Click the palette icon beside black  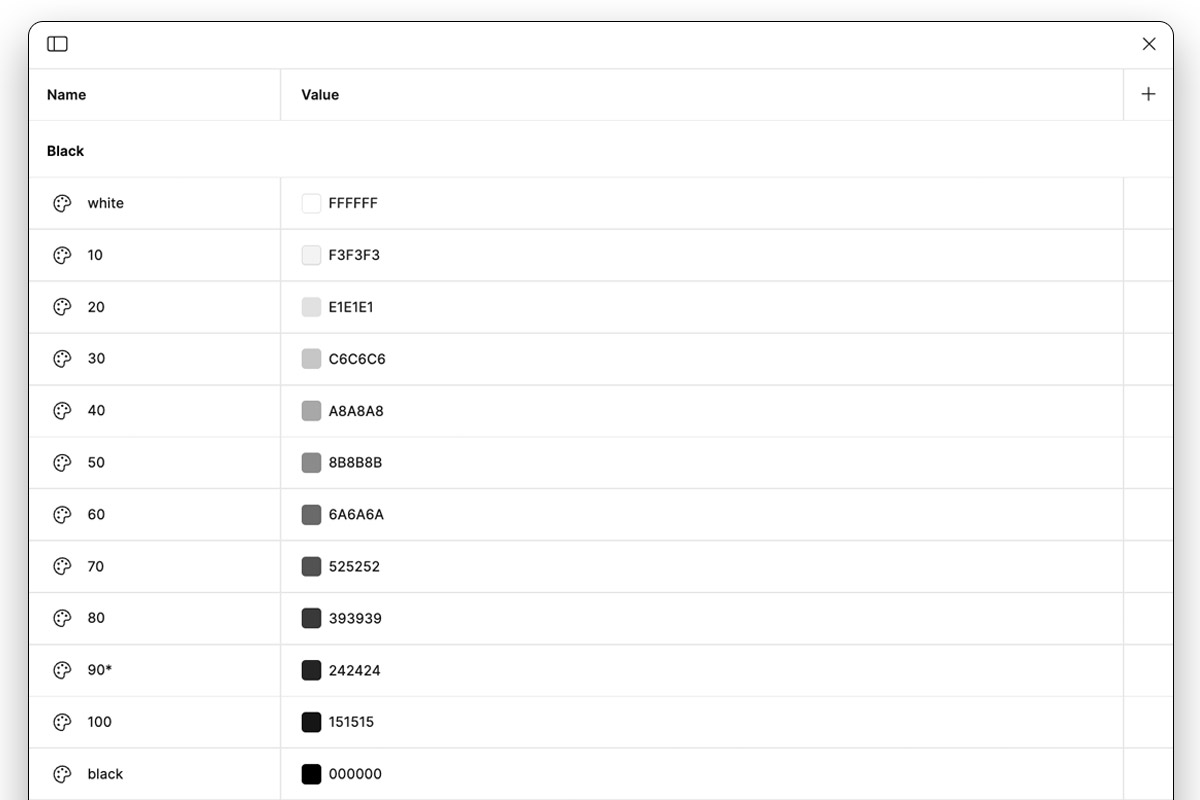(x=62, y=774)
